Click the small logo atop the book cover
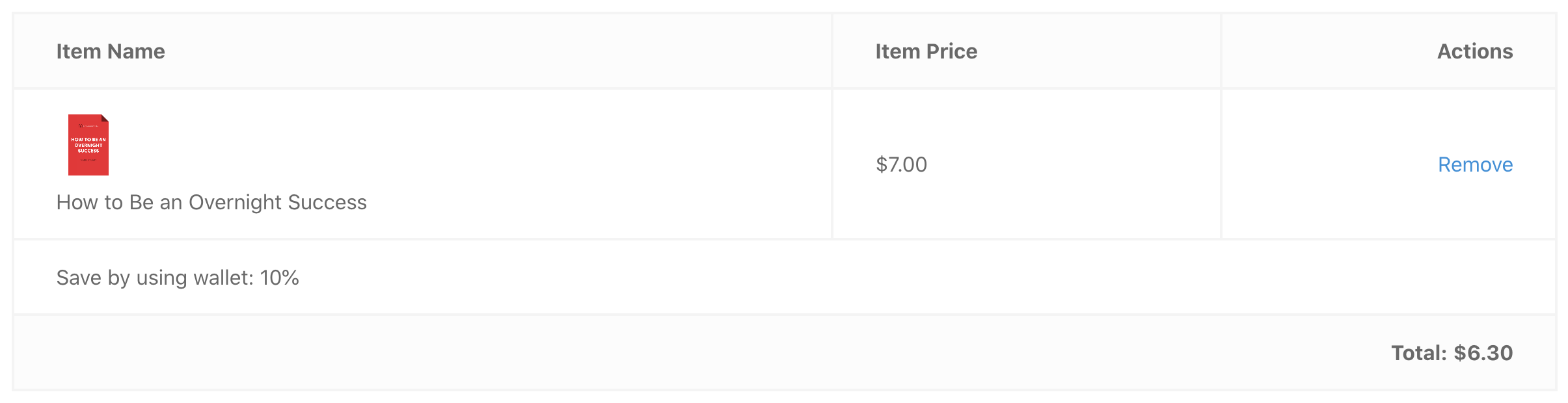Image resolution: width=1568 pixels, height=403 pixels. tap(88, 125)
